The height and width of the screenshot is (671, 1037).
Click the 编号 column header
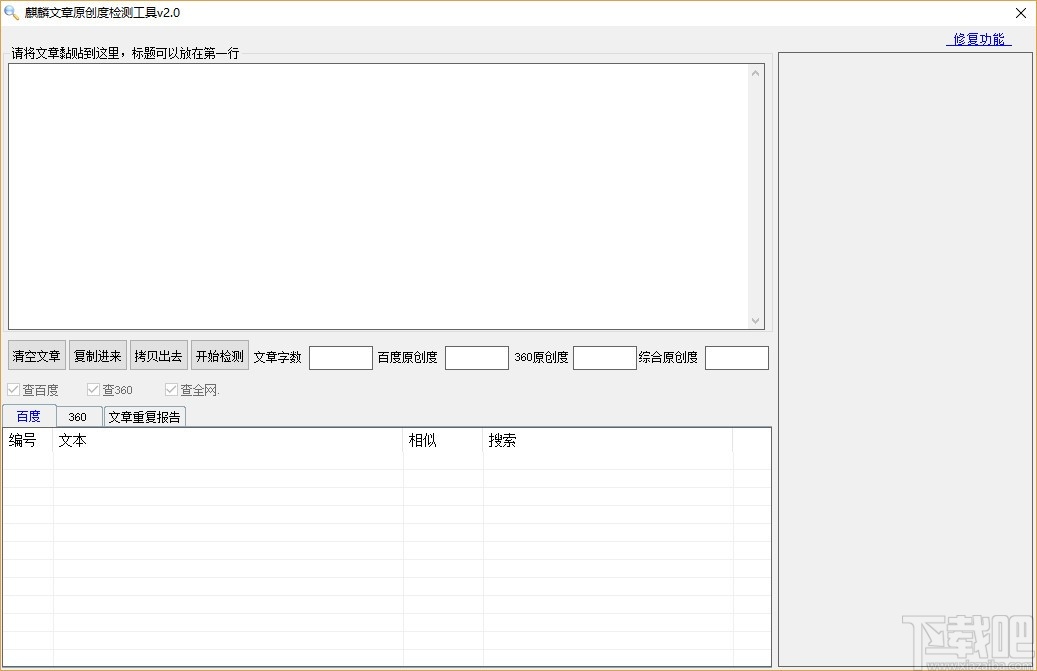click(28, 440)
